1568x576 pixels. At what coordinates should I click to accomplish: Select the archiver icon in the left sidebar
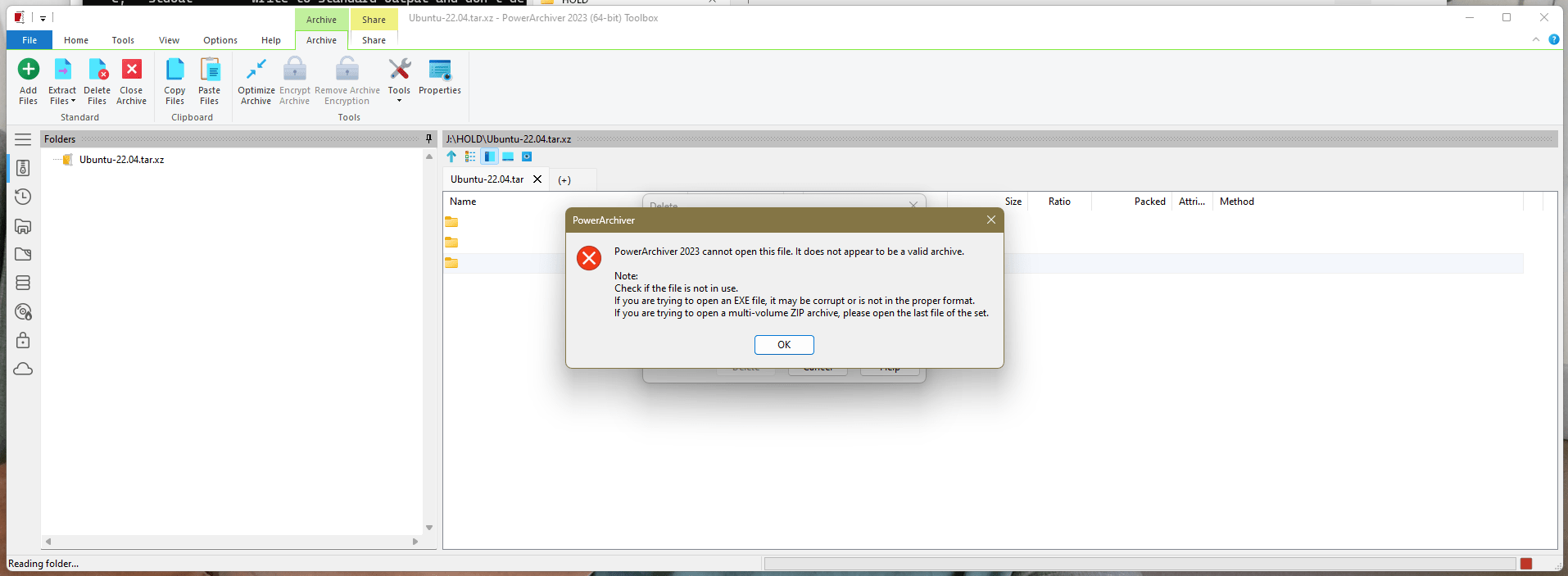(x=23, y=168)
